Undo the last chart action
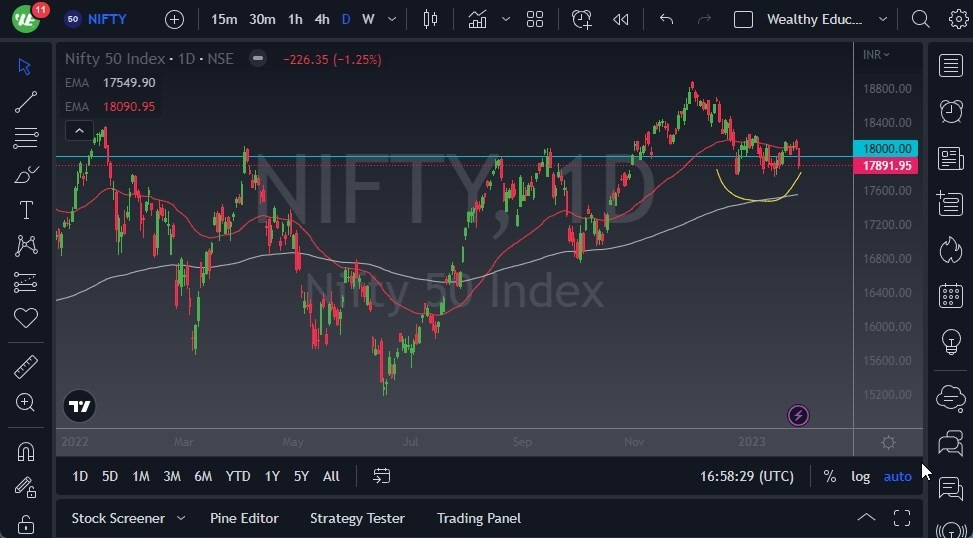Screen dimensions: 973x538 666,20
